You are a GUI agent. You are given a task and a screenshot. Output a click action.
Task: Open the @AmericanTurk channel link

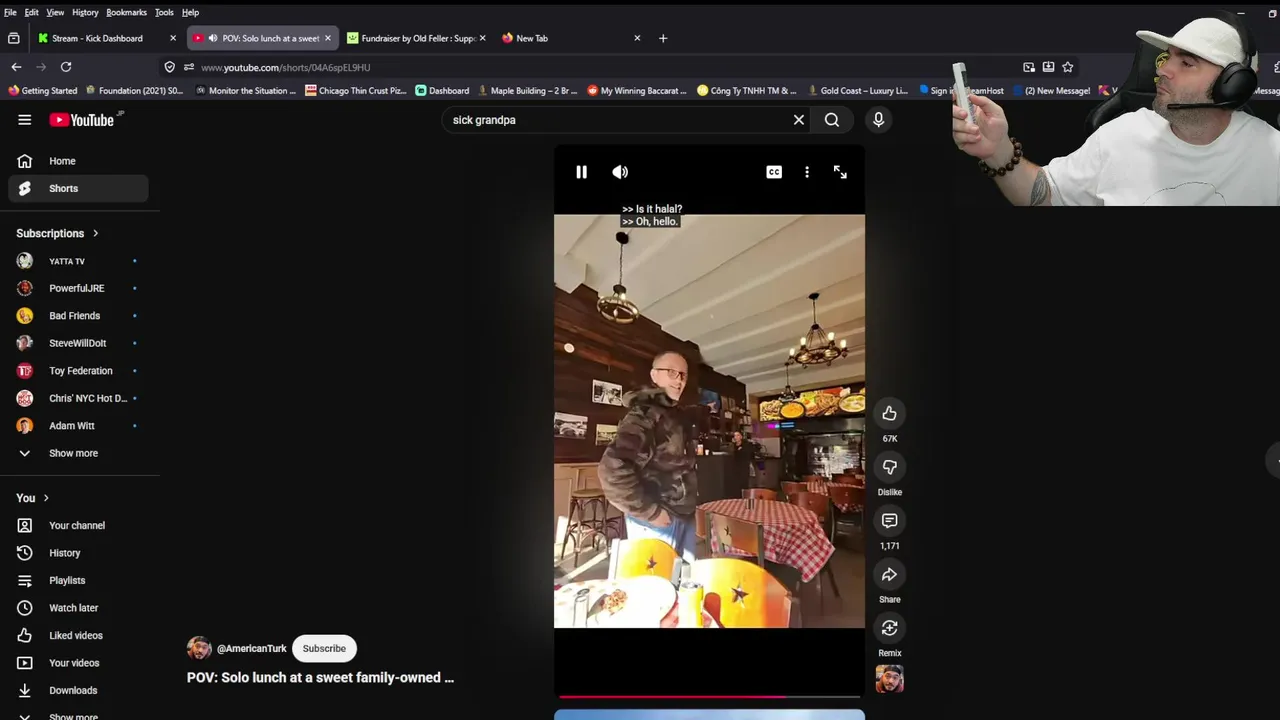pos(251,648)
